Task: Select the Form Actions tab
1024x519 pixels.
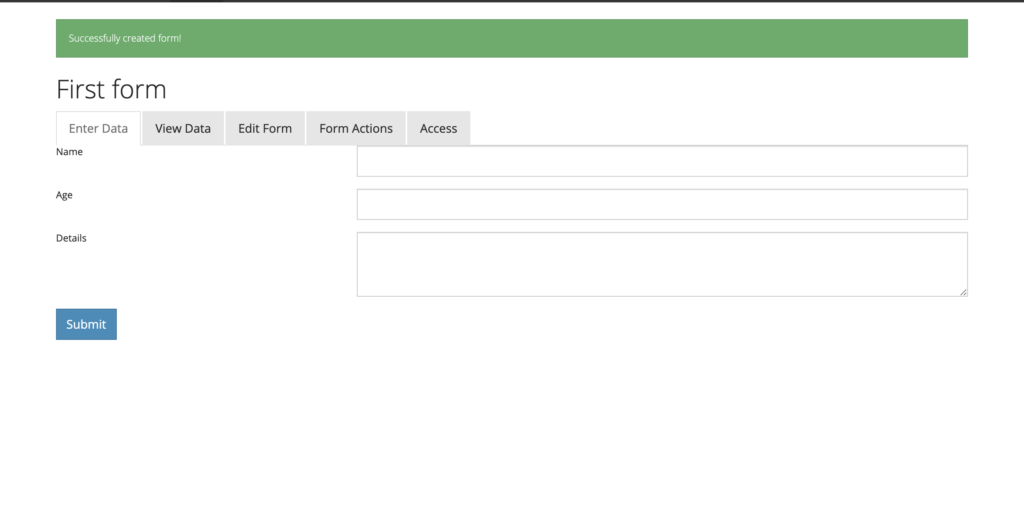Action: tap(356, 129)
